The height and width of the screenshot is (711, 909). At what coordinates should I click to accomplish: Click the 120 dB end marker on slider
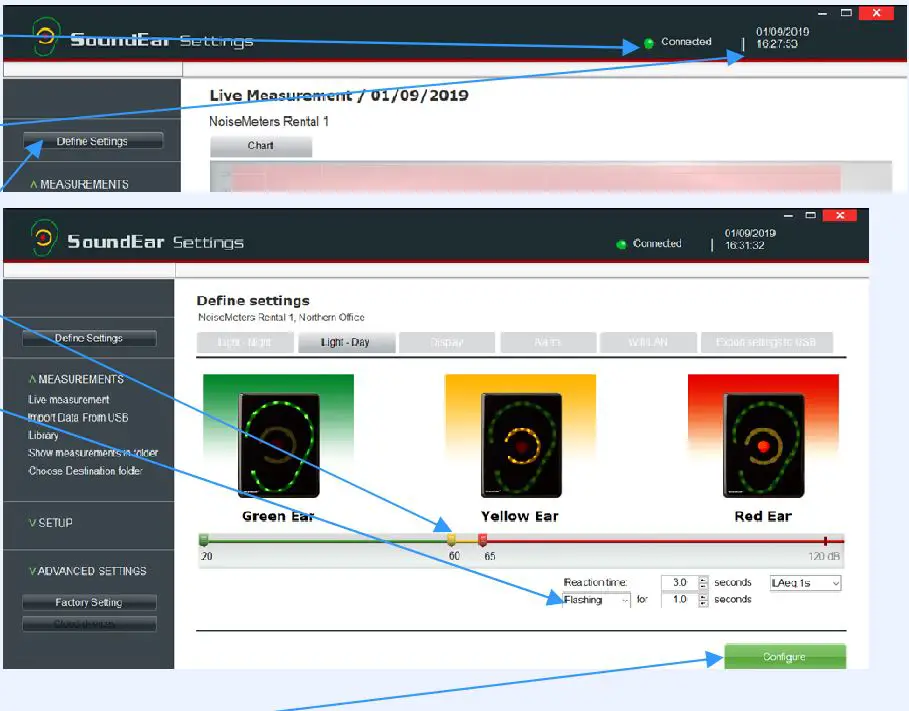826,541
